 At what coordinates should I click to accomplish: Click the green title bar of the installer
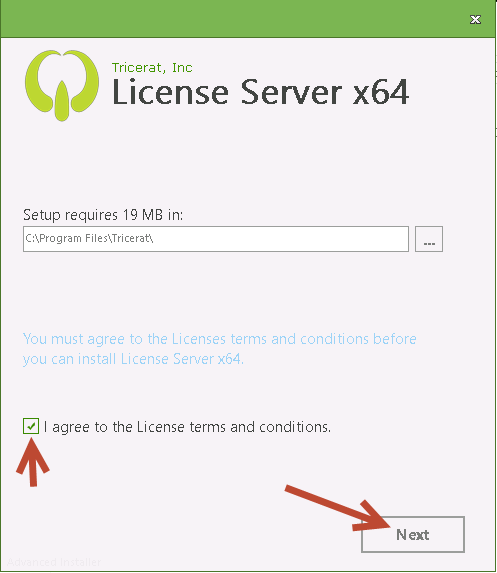tap(234, 18)
